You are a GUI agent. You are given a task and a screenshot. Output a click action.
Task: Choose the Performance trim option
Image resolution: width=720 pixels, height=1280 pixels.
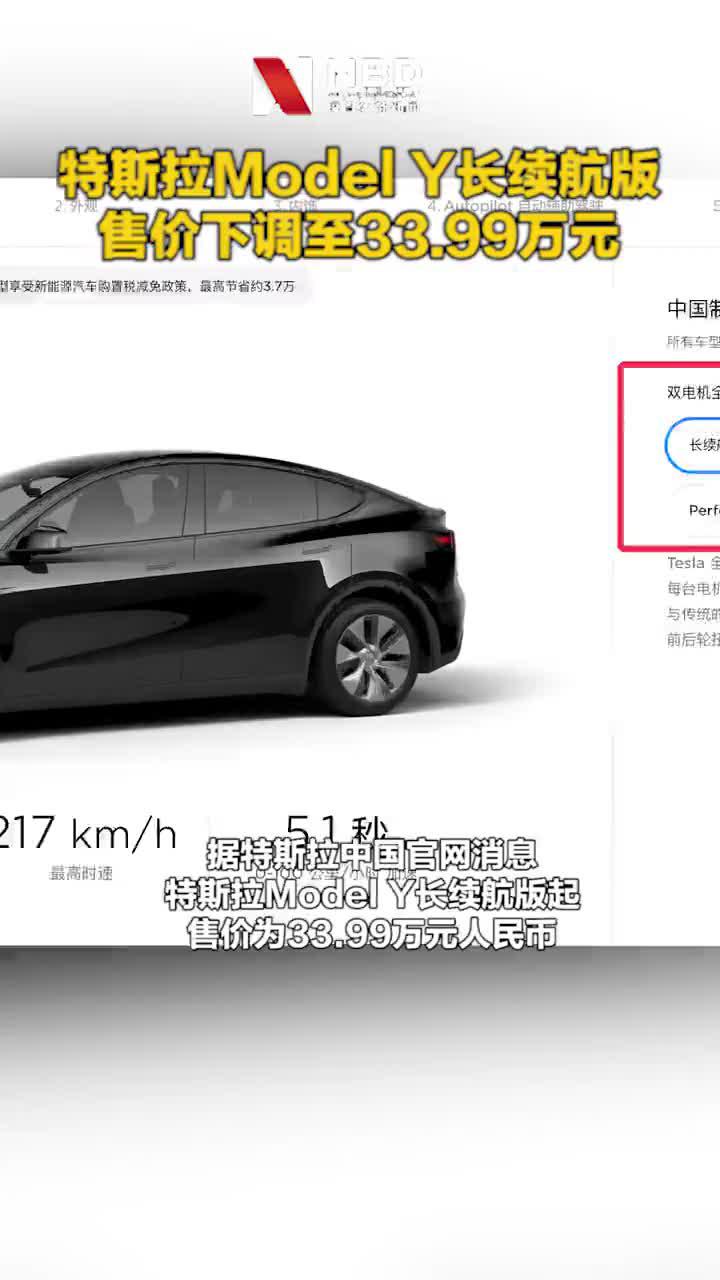[697, 510]
